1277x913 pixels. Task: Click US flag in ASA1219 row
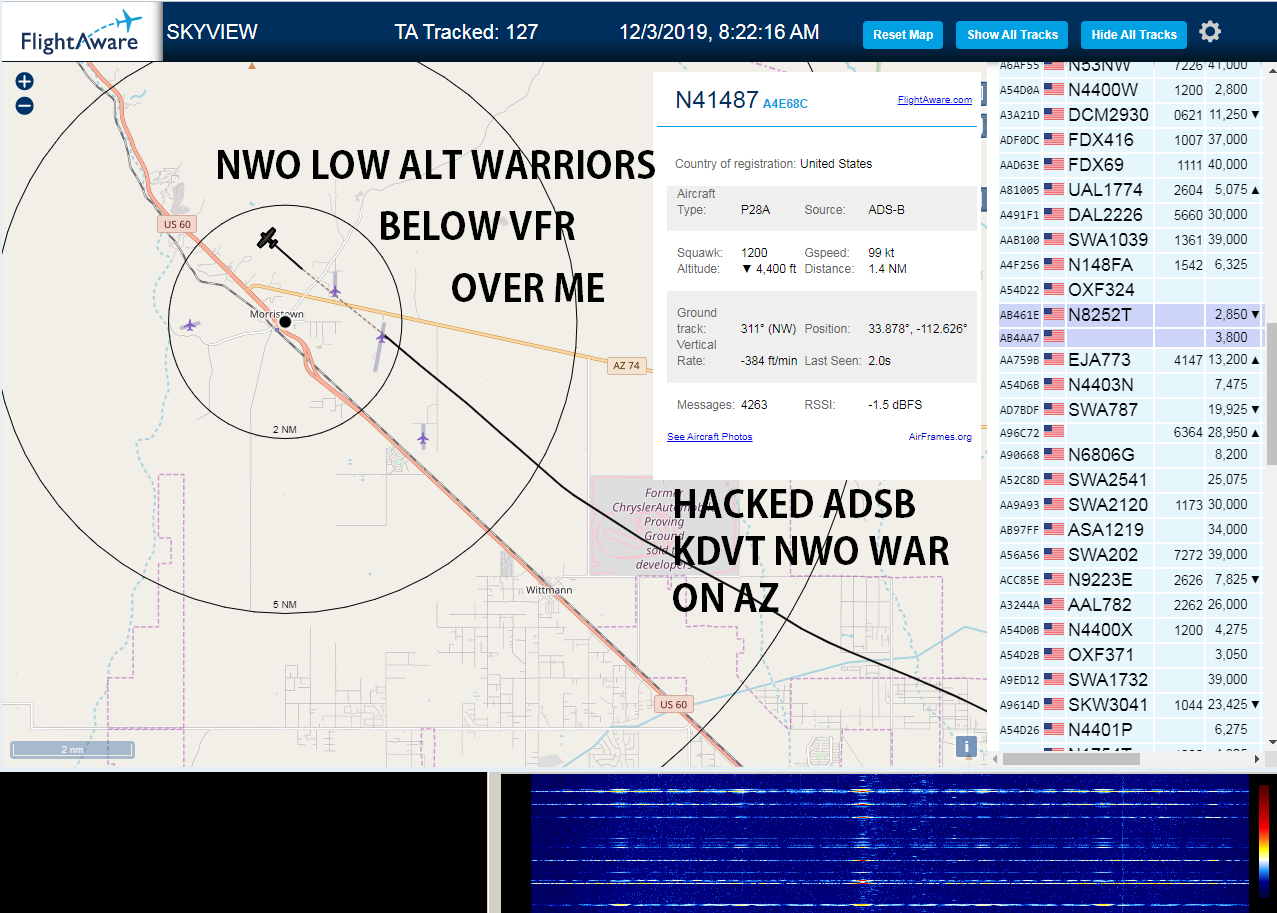tap(1054, 530)
